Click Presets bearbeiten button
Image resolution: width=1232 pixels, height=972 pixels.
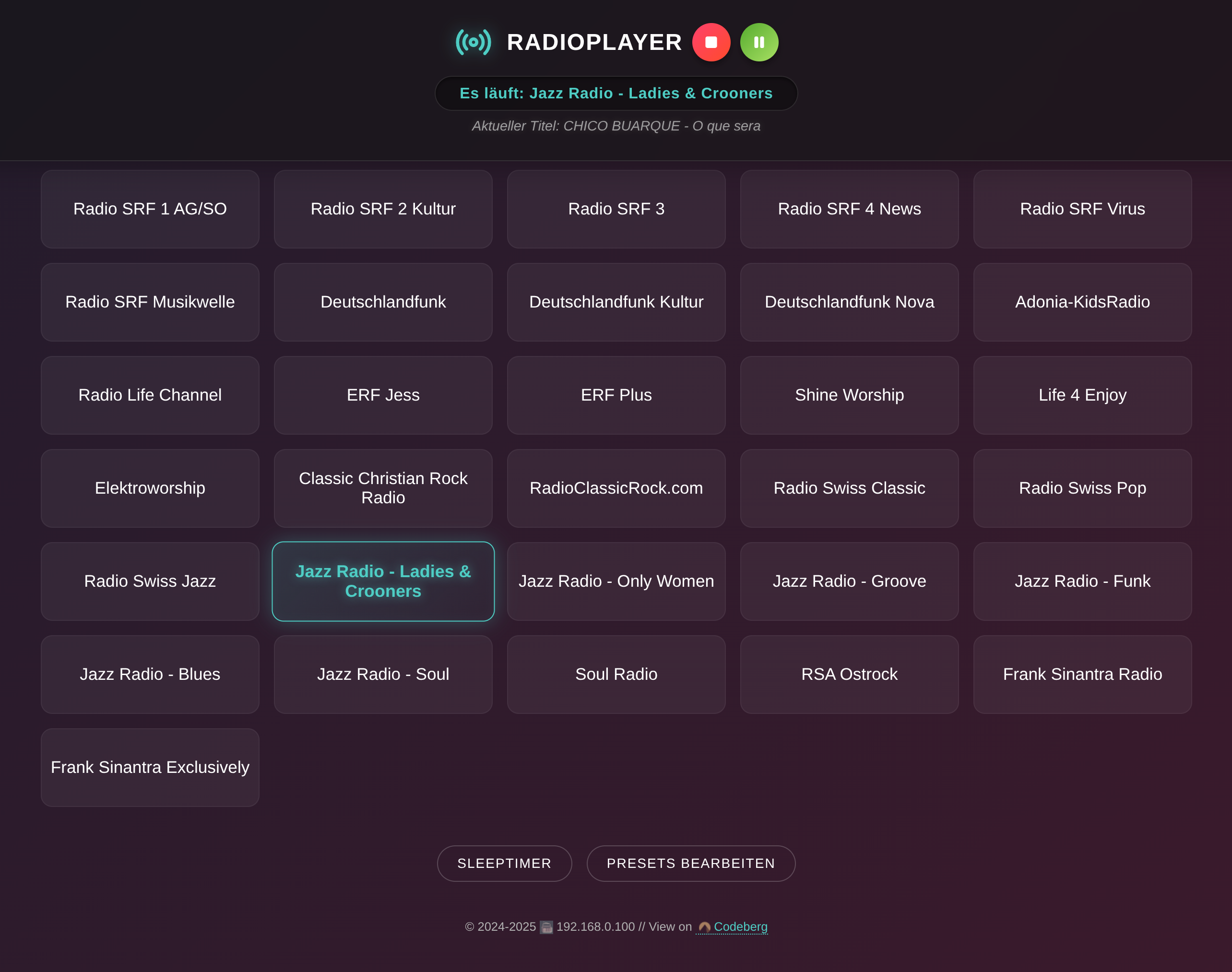(x=690, y=863)
